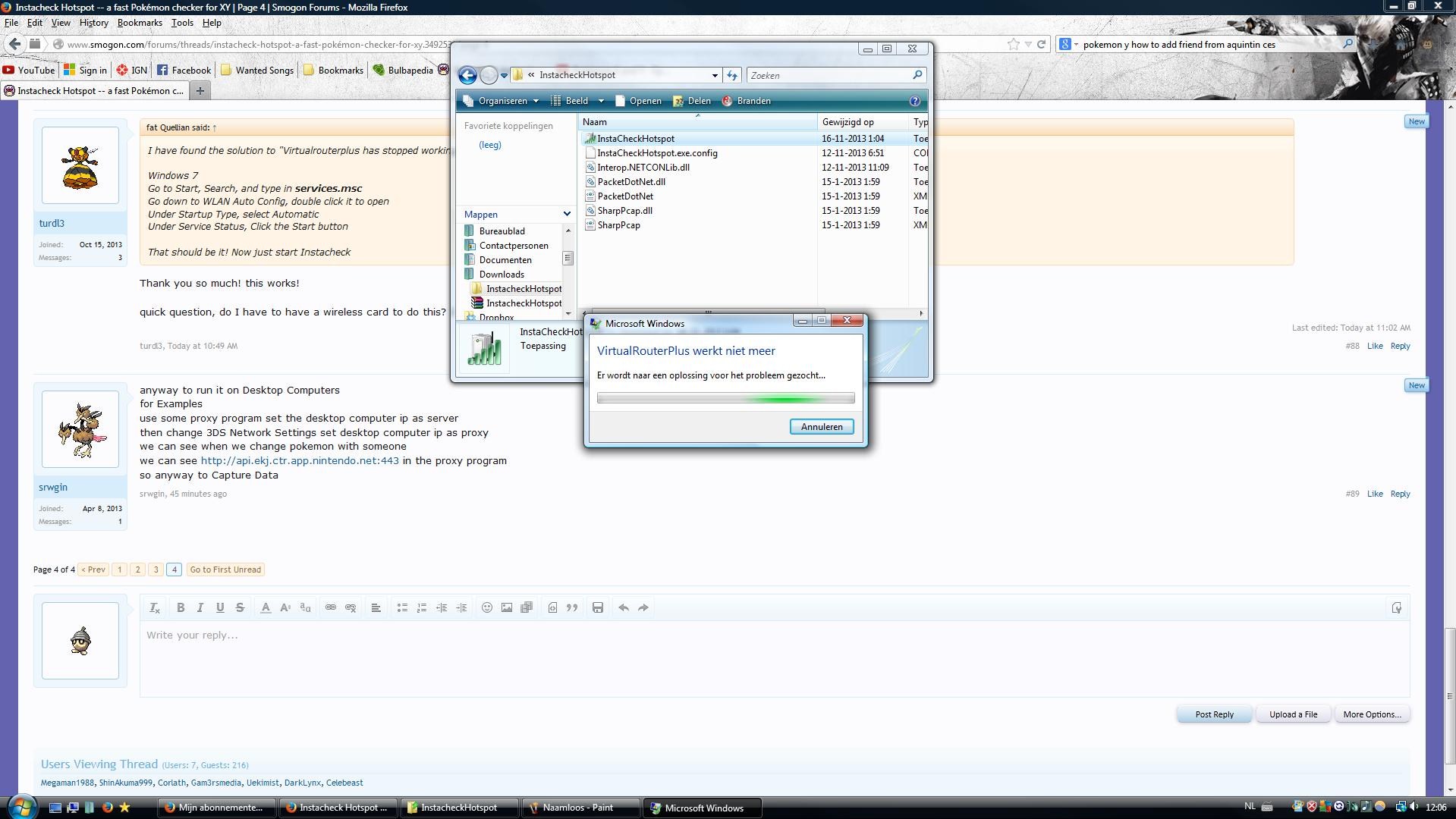
Task: Open the api.ekj.ctr.app.nintendo.net link
Action: pyautogui.click(x=300, y=460)
